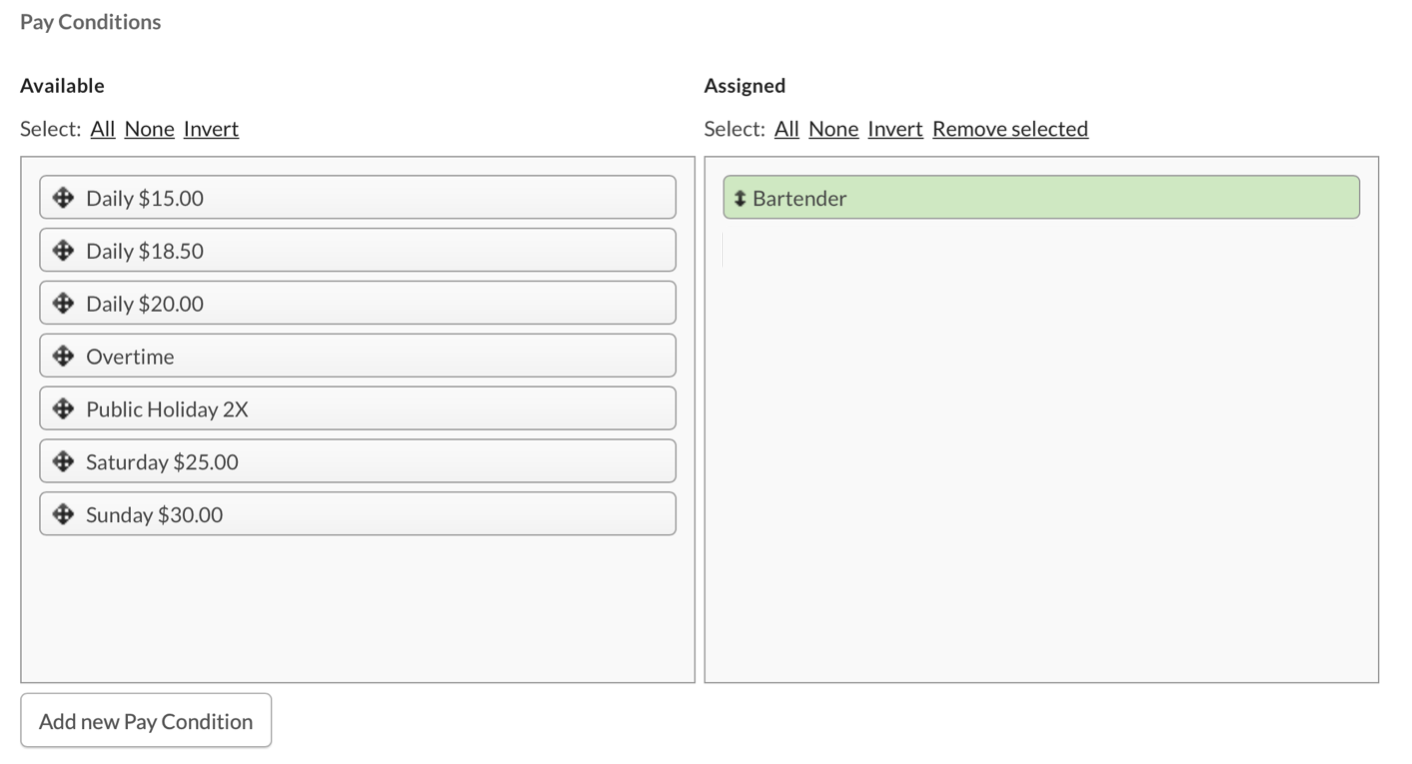Select the Overtime pay condition label
Screen dimensions: 1412x764
(130, 357)
